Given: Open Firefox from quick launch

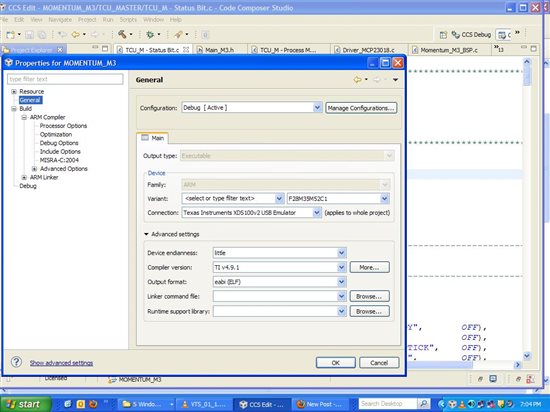Looking at the screenshot, I should 93,404.
